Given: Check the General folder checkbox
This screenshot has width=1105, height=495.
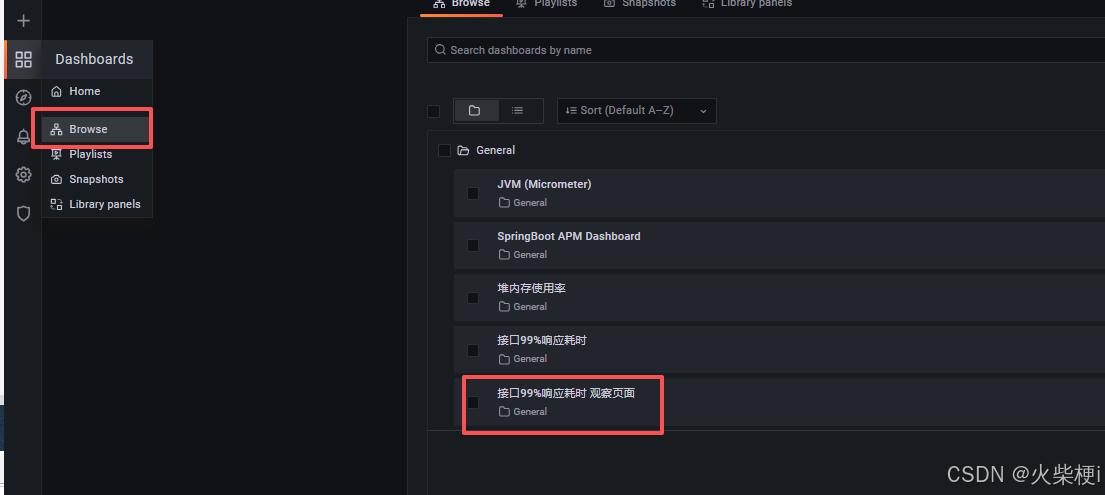Looking at the screenshot, I should point(444,150).
